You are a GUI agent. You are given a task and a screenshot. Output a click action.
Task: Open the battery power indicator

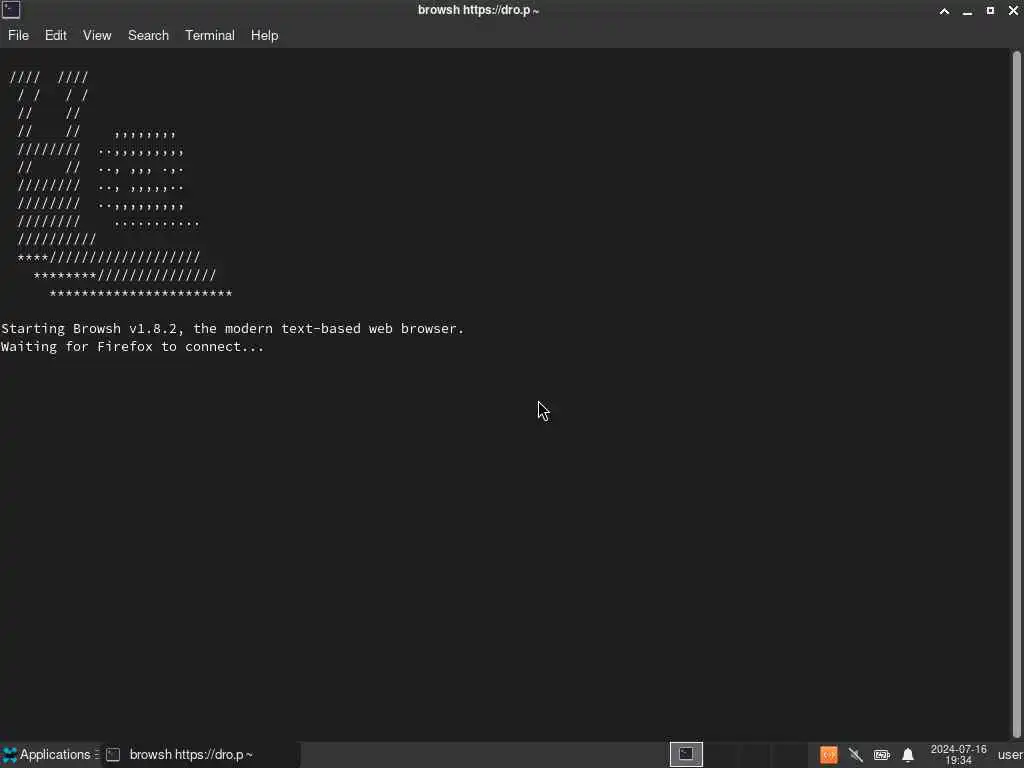pos(882,755)
